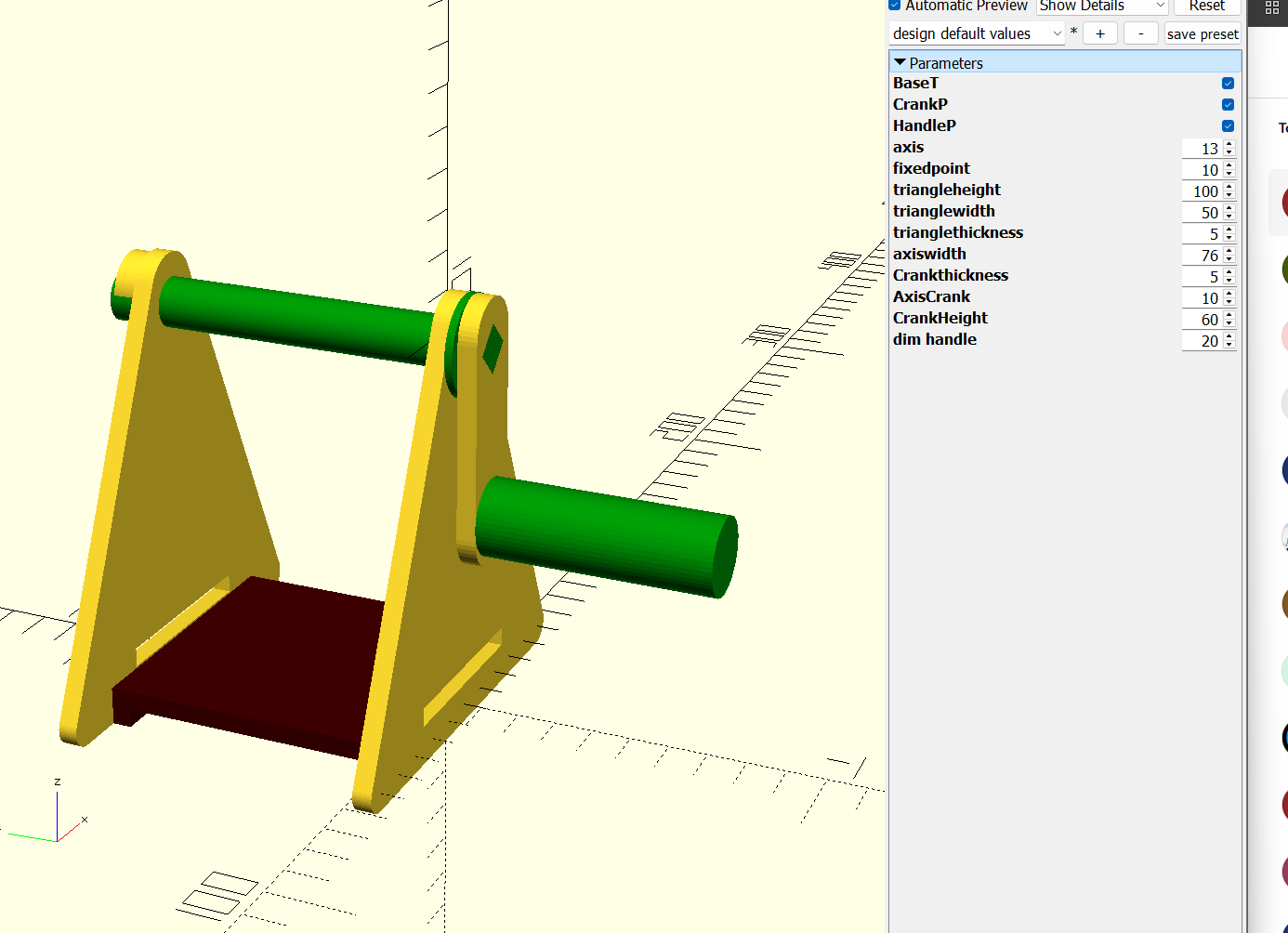Open the Show Details dropdown
Image resolution: width=1288 pixels, height=933 pixels.
pos(1102,6)
